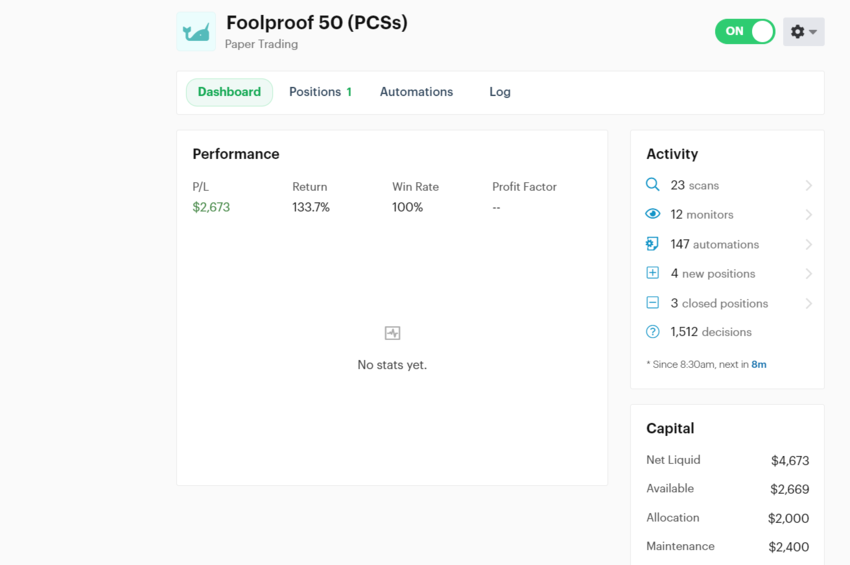850x565 pixels.
Task: Open the Automations tab
Action: click(x=416, y=92)
